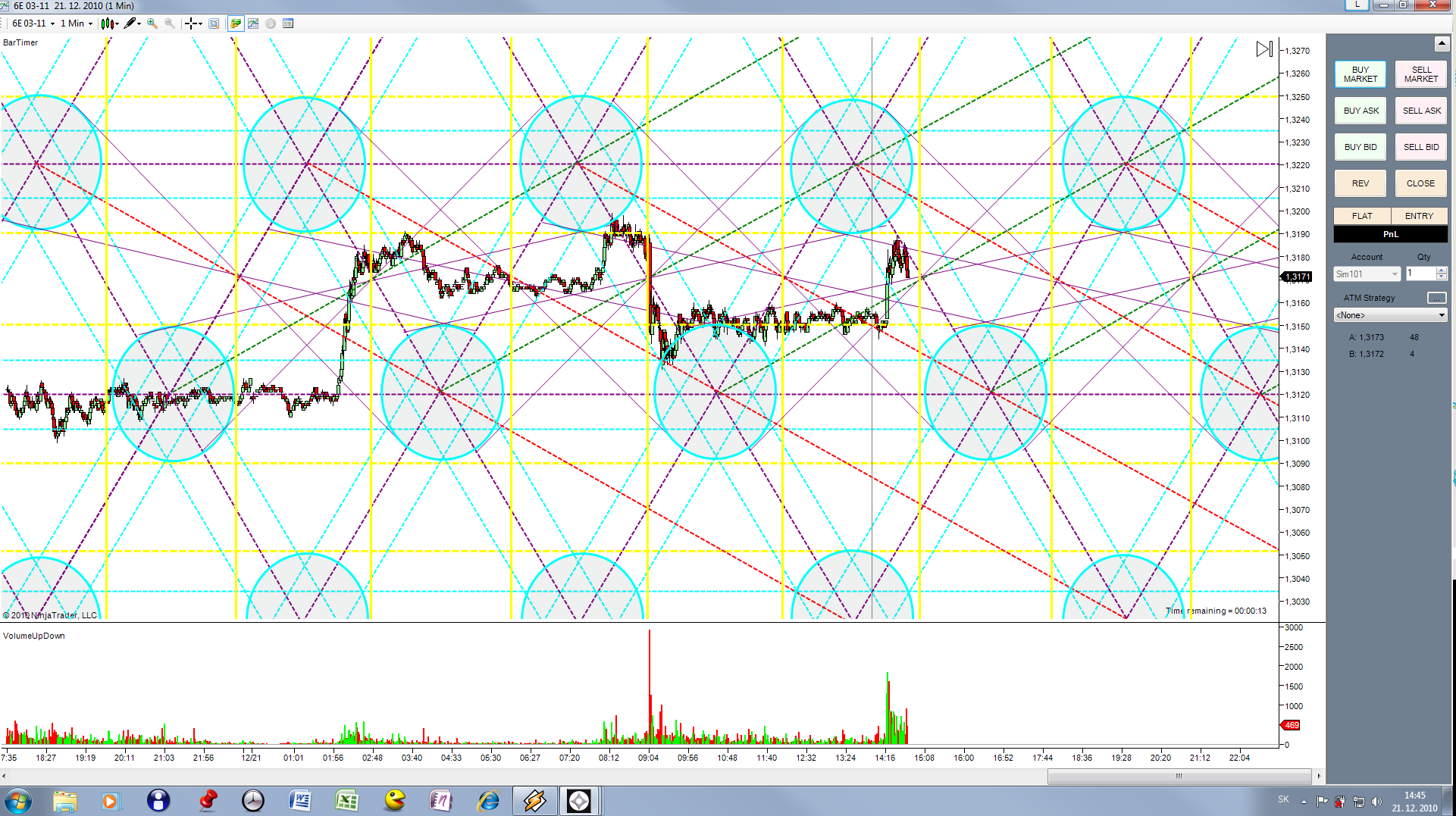The height and width of the screenshot is (816, 1456).
Task: Click the scroll-to-last-bar arrow on chart
Action: click(x=1264, y=49)
